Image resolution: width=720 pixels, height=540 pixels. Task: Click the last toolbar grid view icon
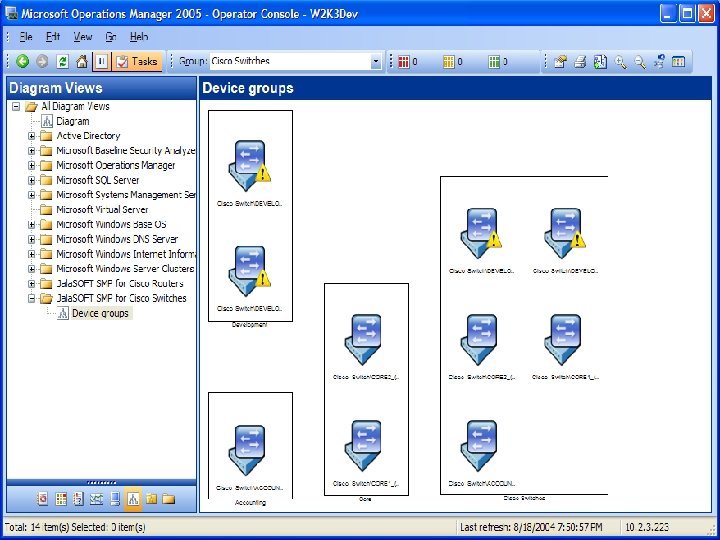tap(678, 62)
